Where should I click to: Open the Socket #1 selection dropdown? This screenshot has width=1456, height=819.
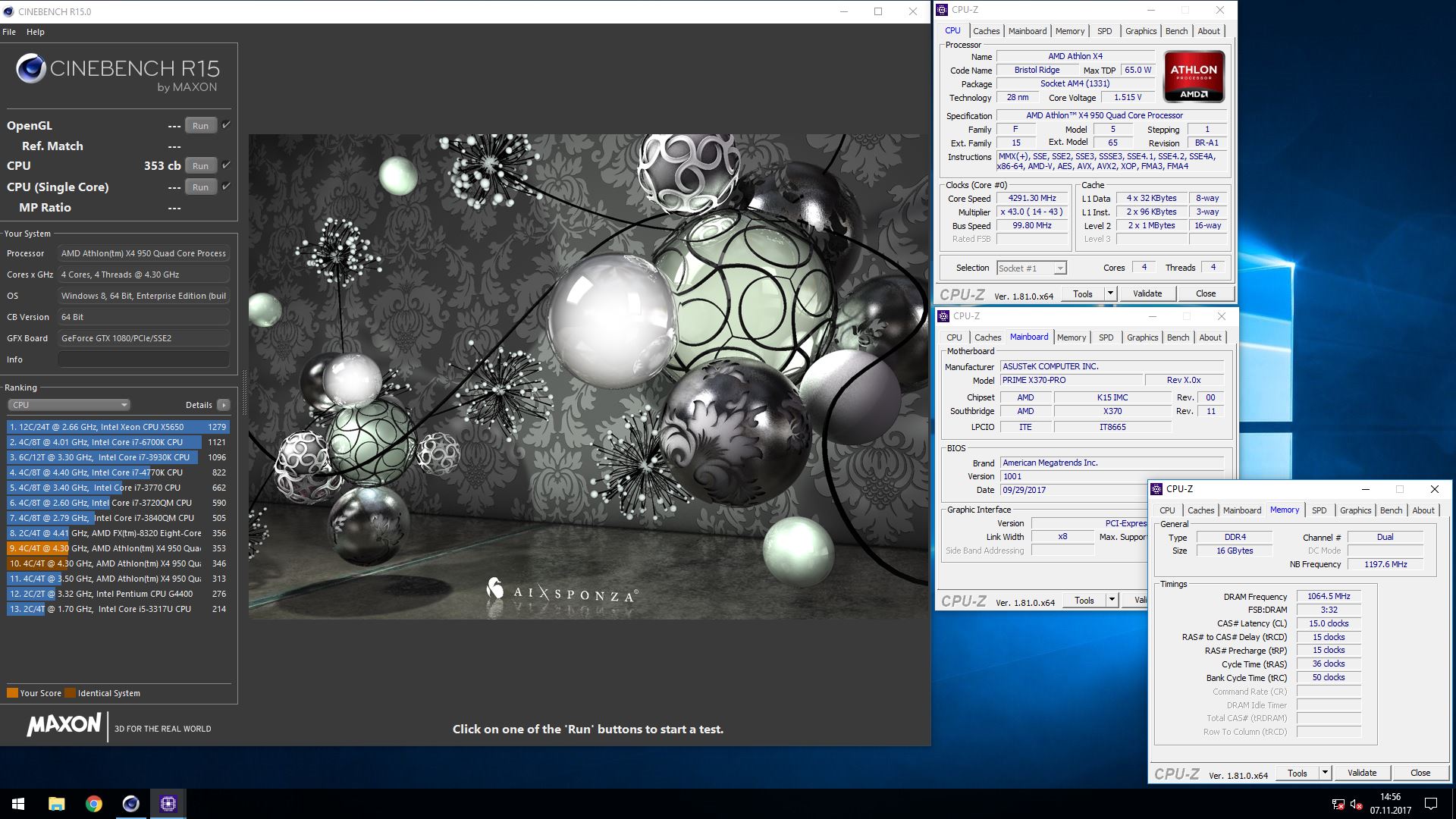click(1031, 268)
